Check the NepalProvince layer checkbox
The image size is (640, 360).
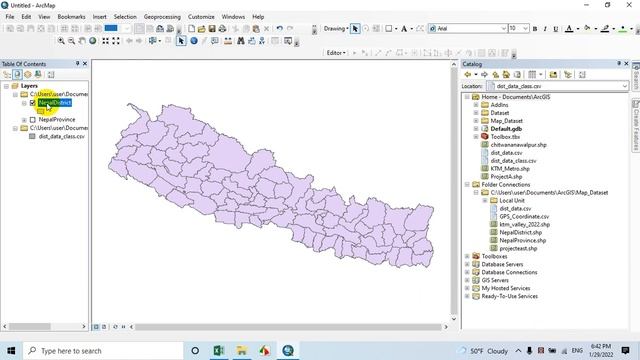point(33,120)
